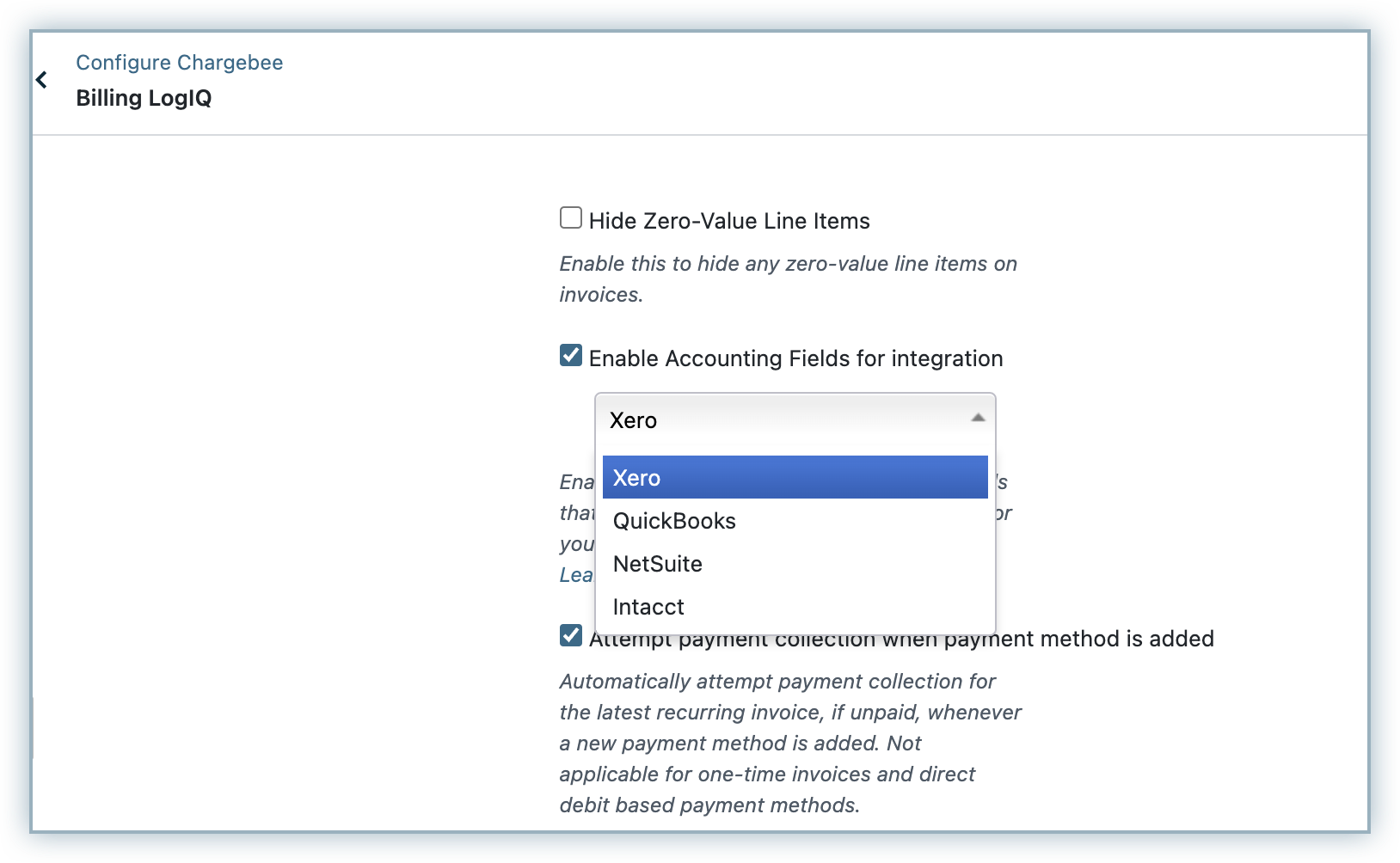Image resolution: width=1400 pixels, height=863 pixels.
Task: Click the Hide Zero-Value Line Items label
Action: click(729, 221)
